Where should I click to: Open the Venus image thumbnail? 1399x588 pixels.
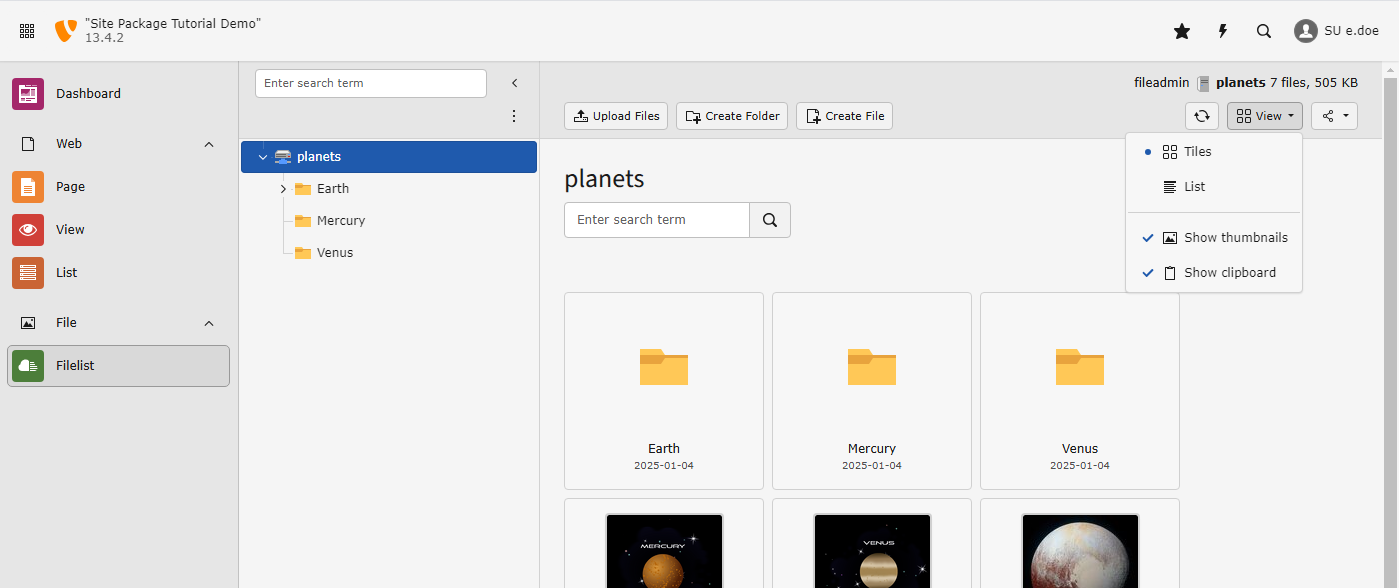click(x=872, y=551)
